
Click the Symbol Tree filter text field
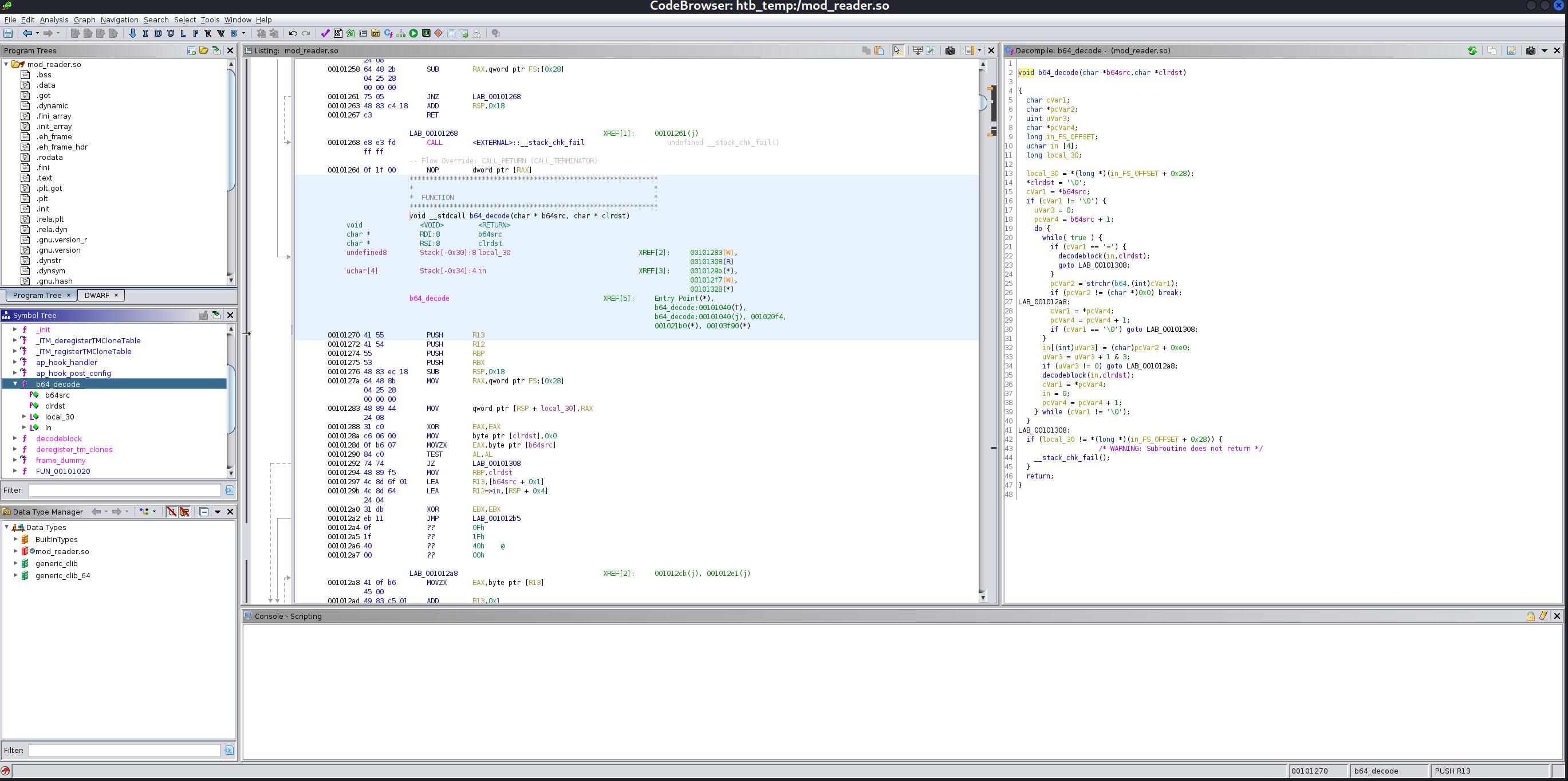click(x=124, y=490)
